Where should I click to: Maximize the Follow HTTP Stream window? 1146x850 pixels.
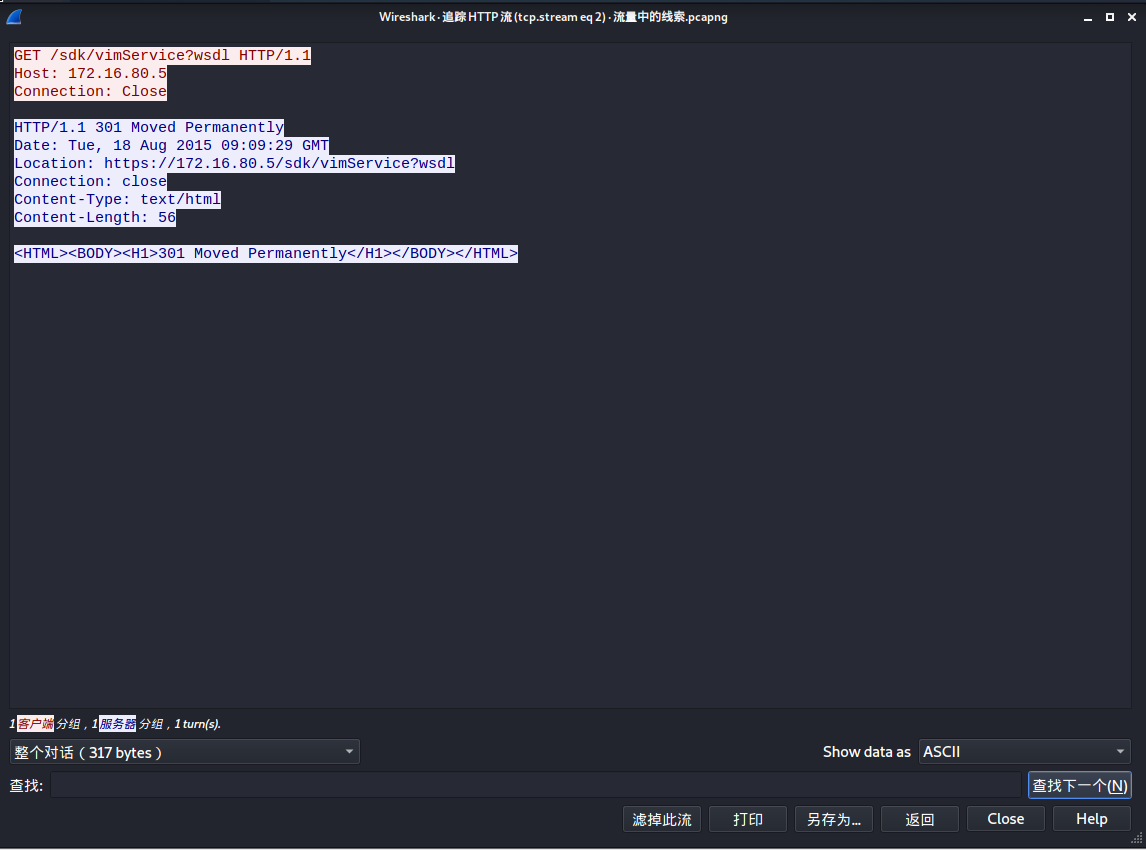1109,17
